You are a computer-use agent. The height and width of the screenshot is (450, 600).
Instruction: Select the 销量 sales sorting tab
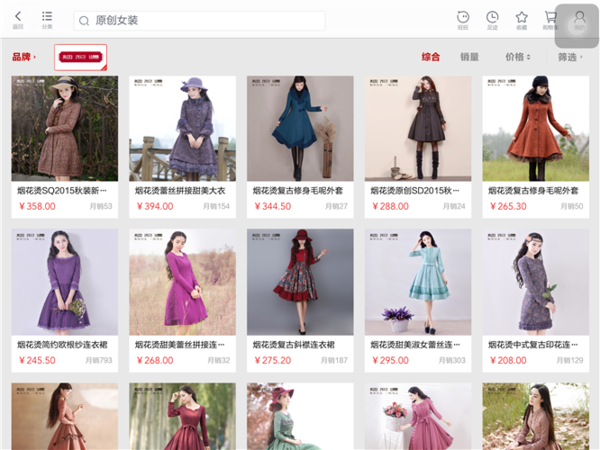point(470,57)
